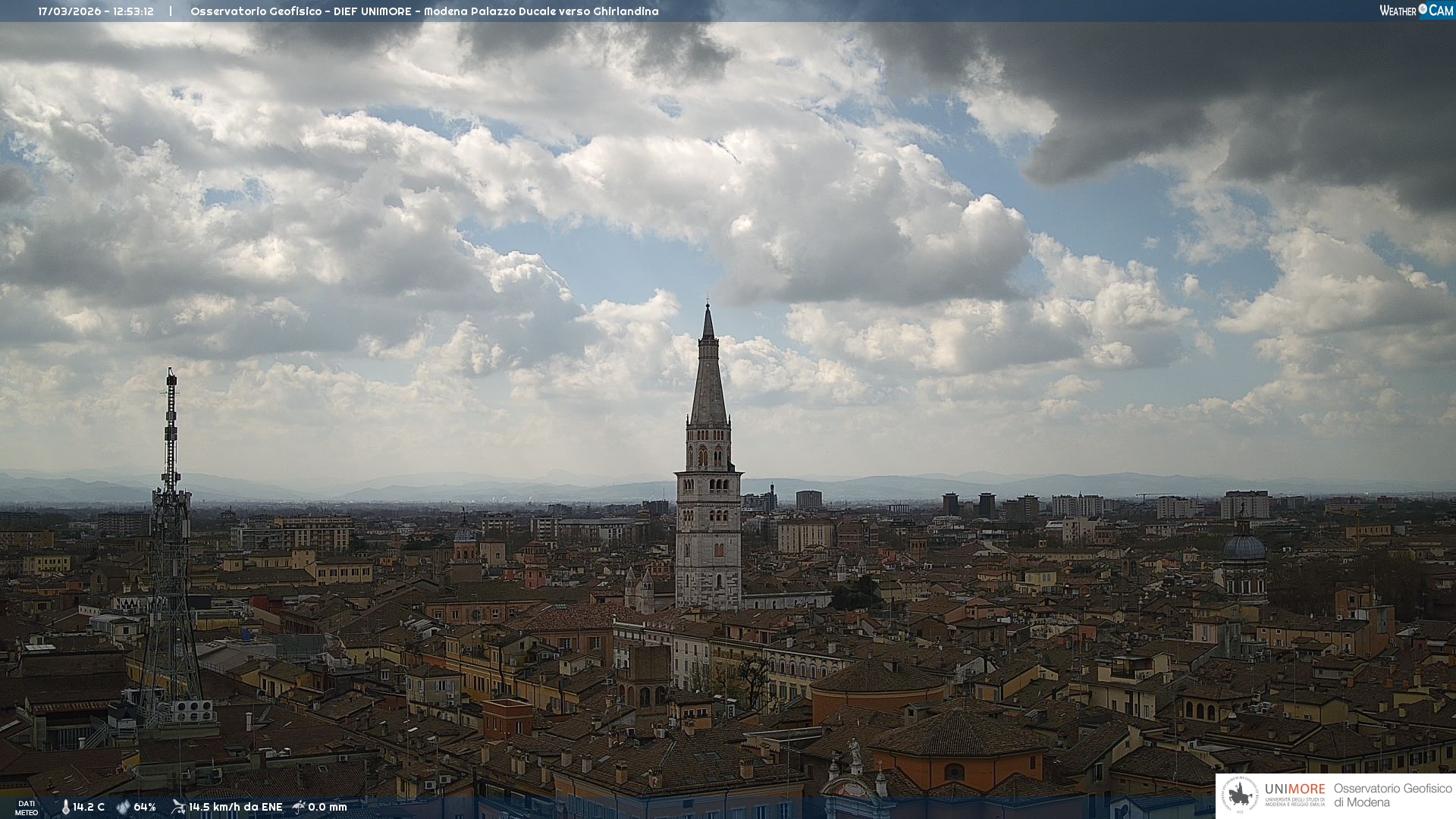Click the 12:53:12 time display
Image resolution: width=1456 pixels, height=819 pixels.
(x=133, y=11)
